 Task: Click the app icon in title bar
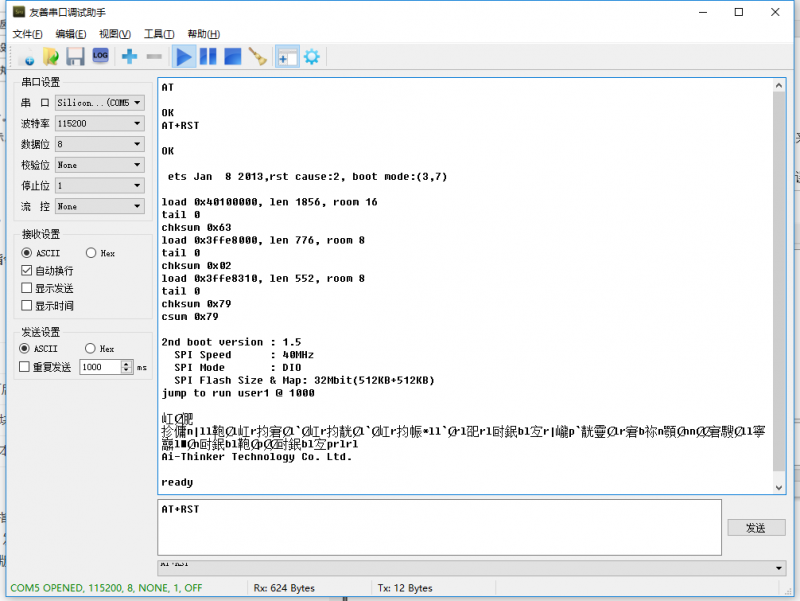19,12
